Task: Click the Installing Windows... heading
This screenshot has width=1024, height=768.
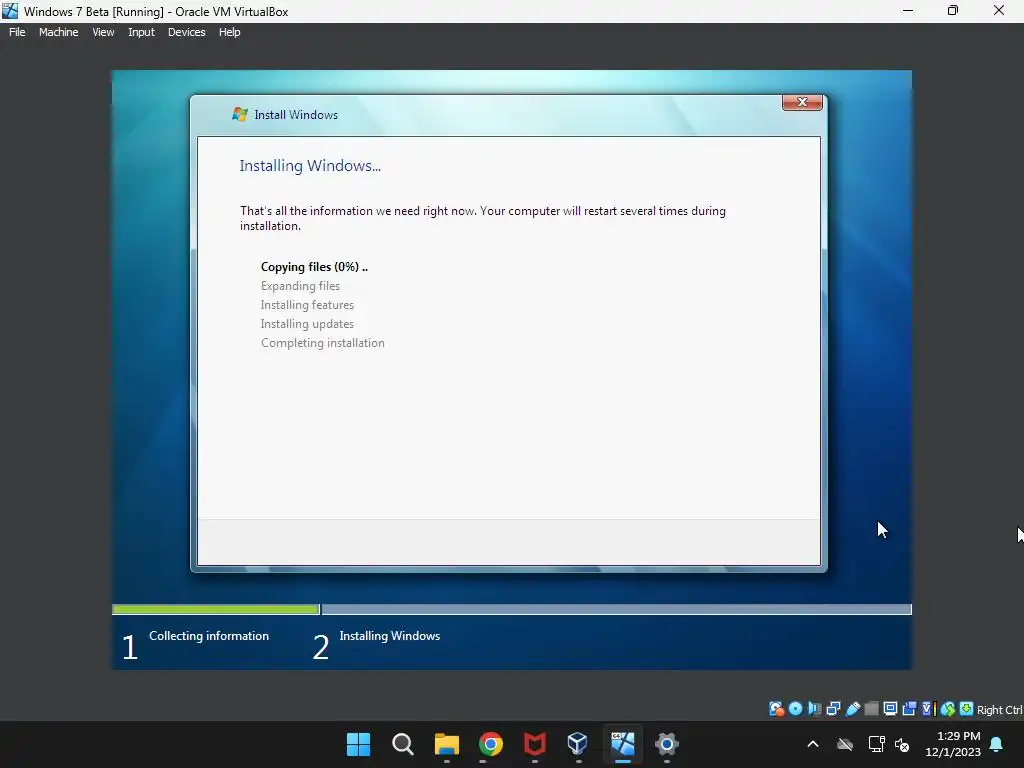Action: [310, 166]
